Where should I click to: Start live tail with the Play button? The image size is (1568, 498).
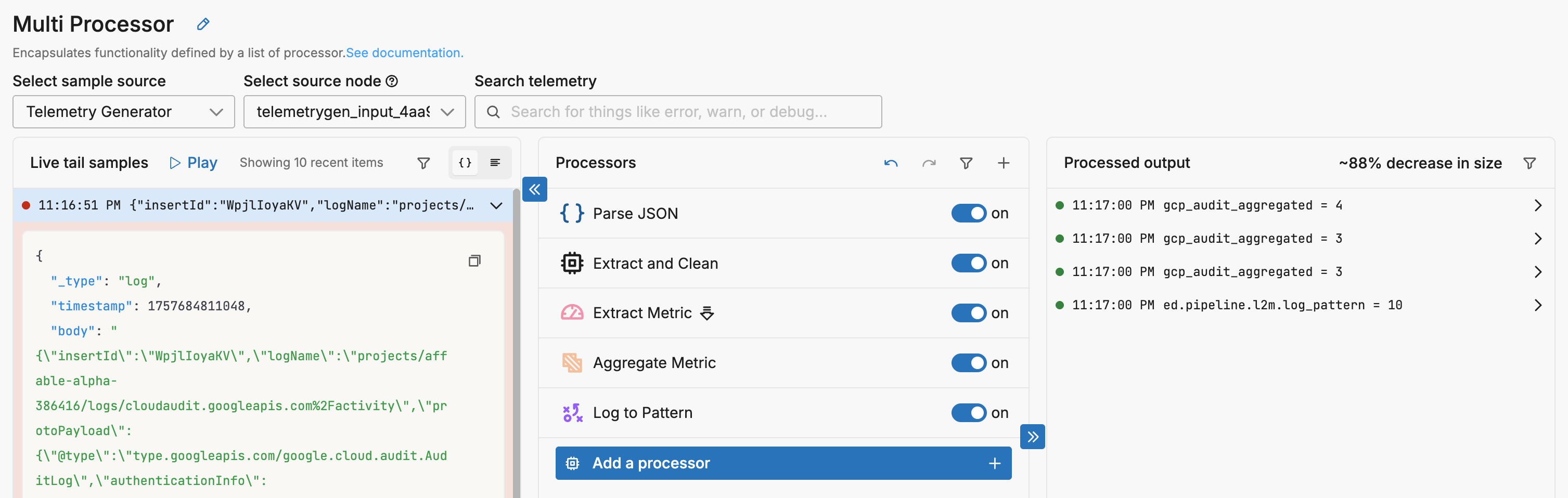pyautogui.click(x=193, y=163)
